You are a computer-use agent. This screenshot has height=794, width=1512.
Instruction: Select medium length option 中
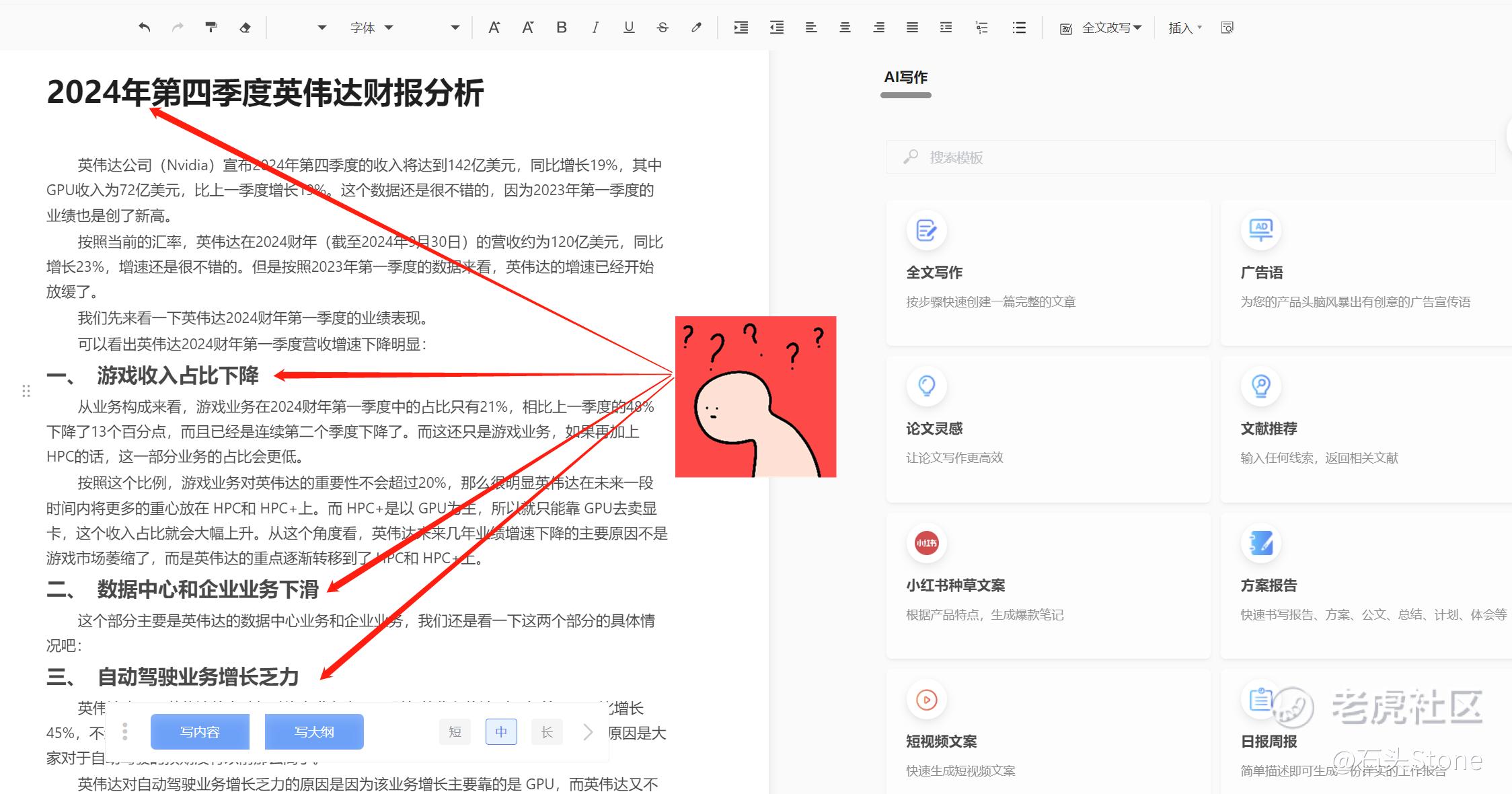501,731
